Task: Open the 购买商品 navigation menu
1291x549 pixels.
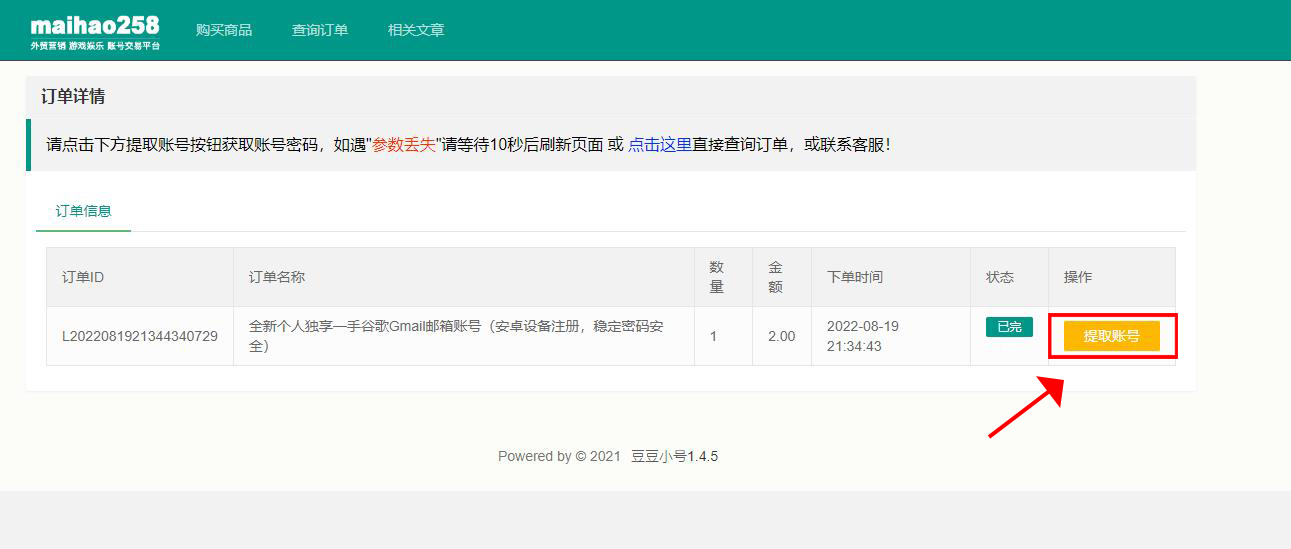Action: [224, 30]
